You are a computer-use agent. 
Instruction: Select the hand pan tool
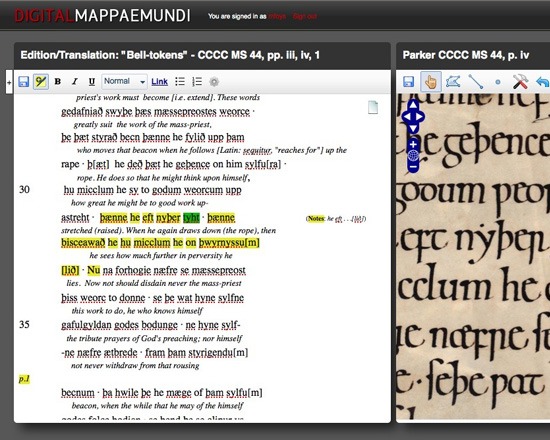click(x=430, y=82)
